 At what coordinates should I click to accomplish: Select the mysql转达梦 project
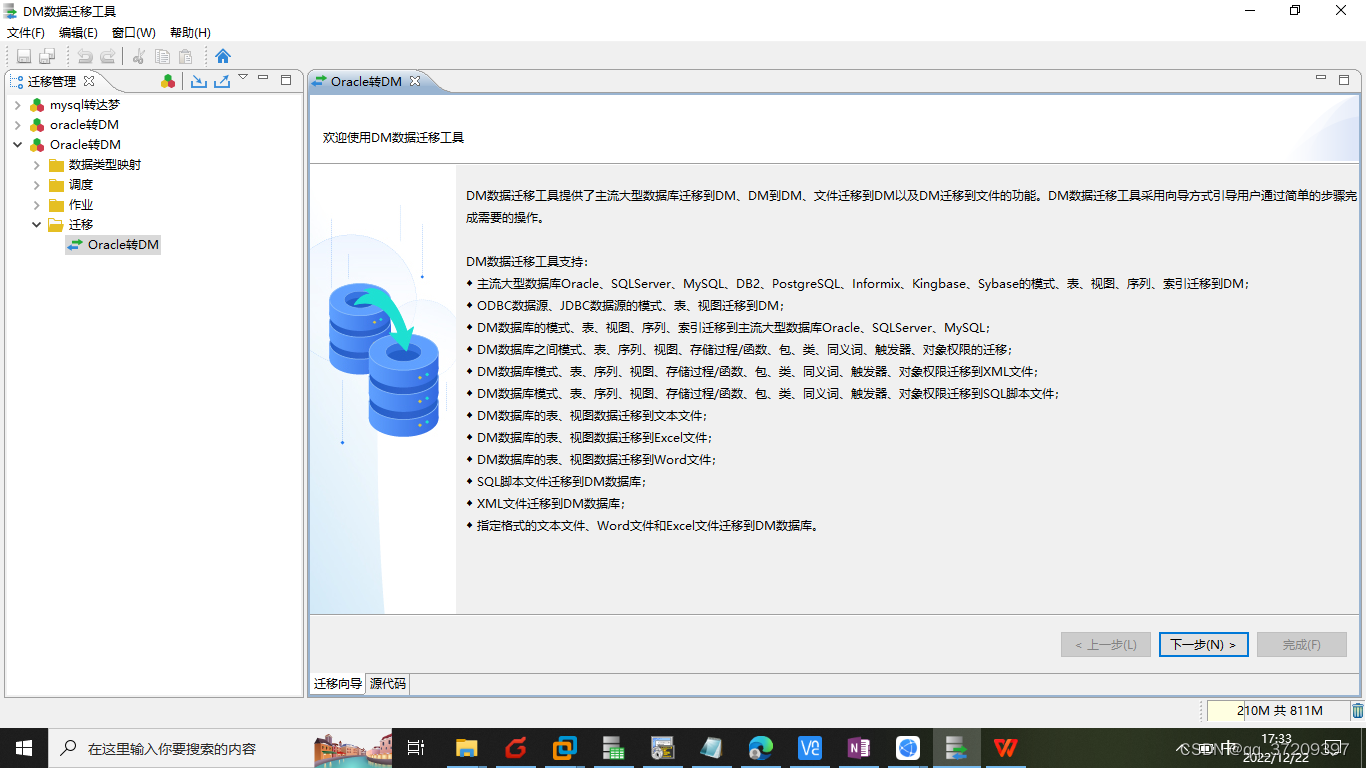tap(85, 105)
